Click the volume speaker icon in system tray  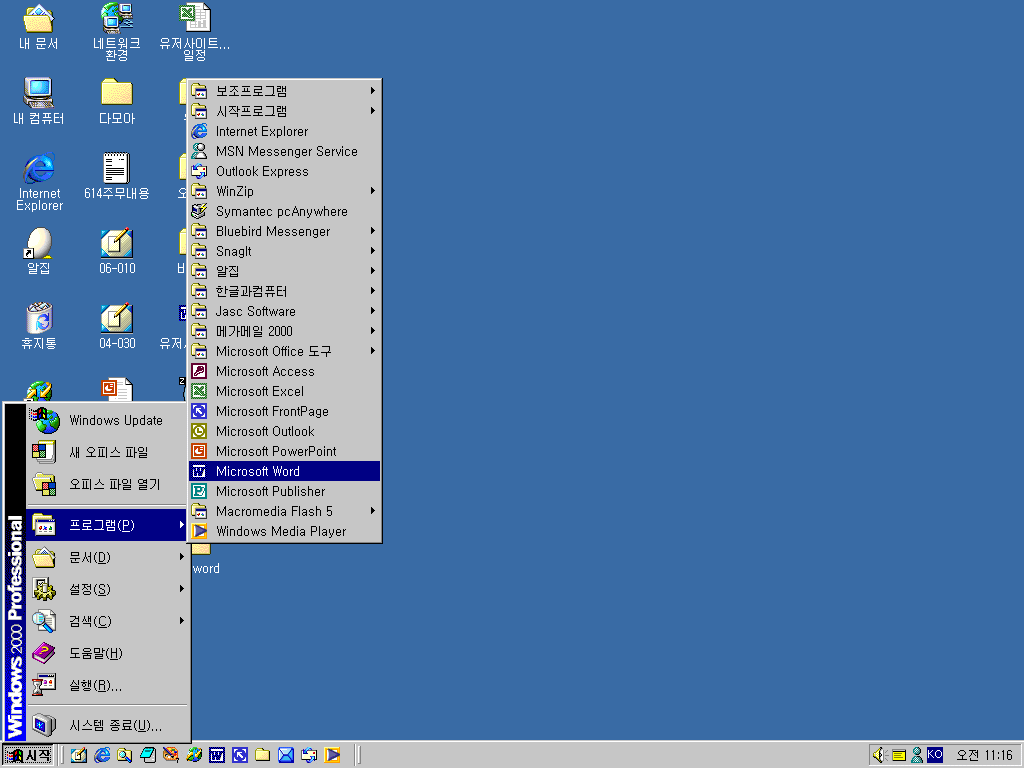880,755
